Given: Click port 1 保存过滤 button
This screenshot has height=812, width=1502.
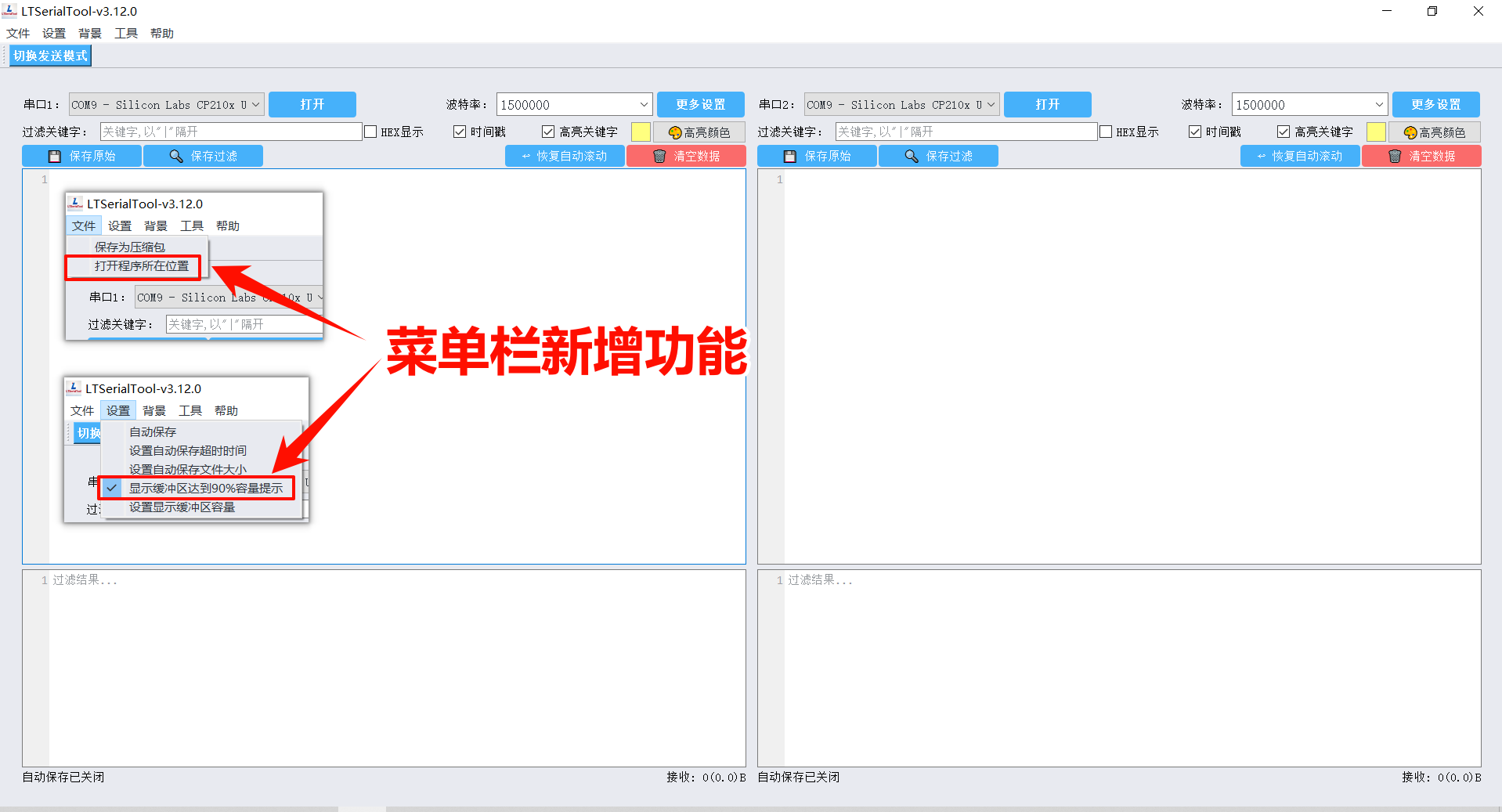Looking at the screenshot, I should tap(203, 156).
